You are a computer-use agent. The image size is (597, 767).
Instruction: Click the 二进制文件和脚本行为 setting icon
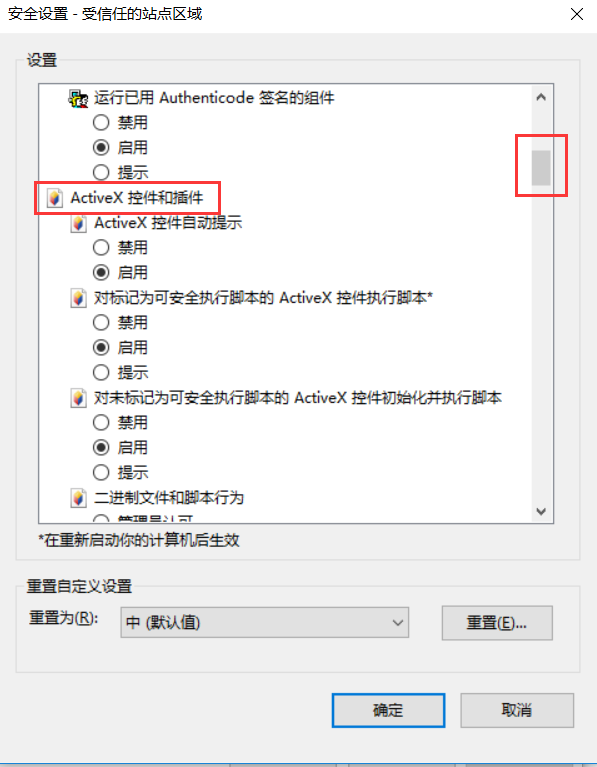pos(78,498)
